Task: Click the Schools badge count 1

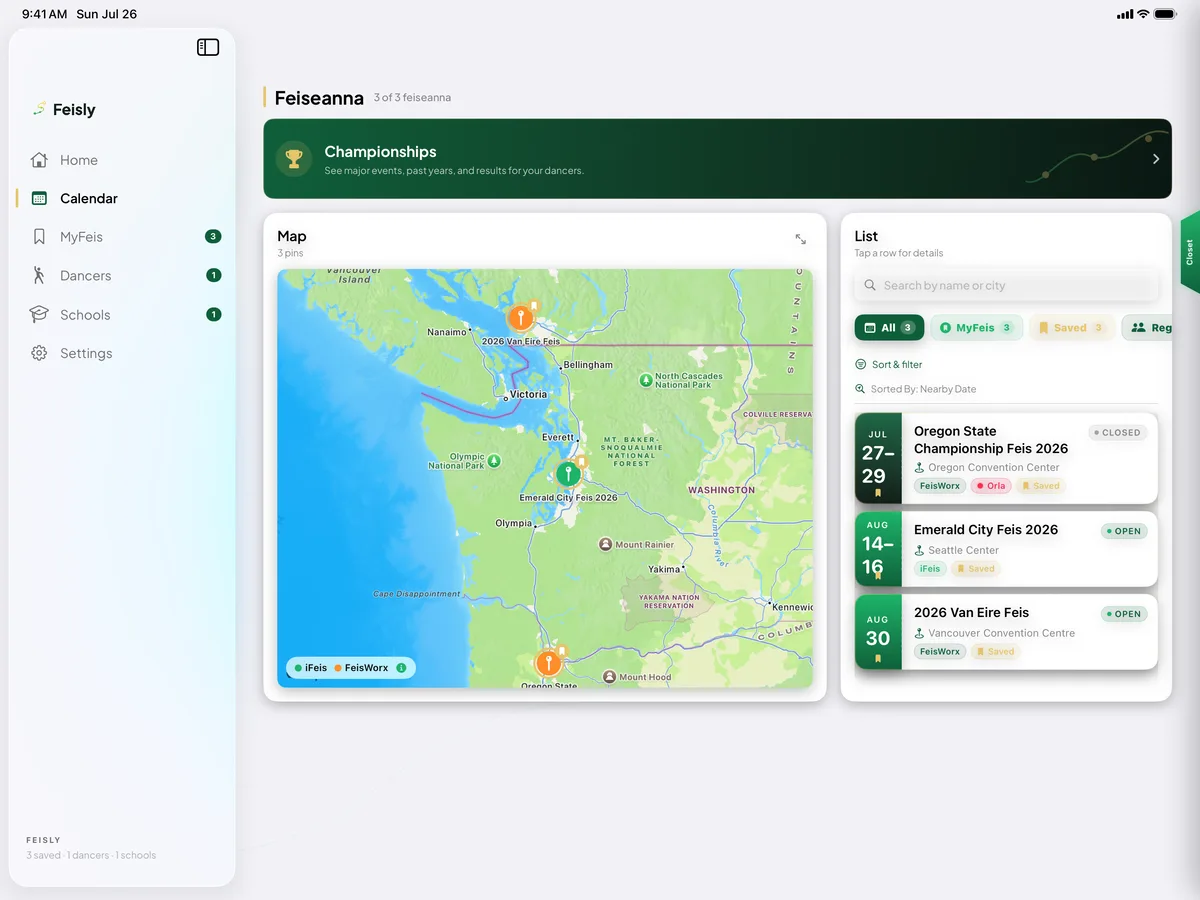Action: point(213,314)
